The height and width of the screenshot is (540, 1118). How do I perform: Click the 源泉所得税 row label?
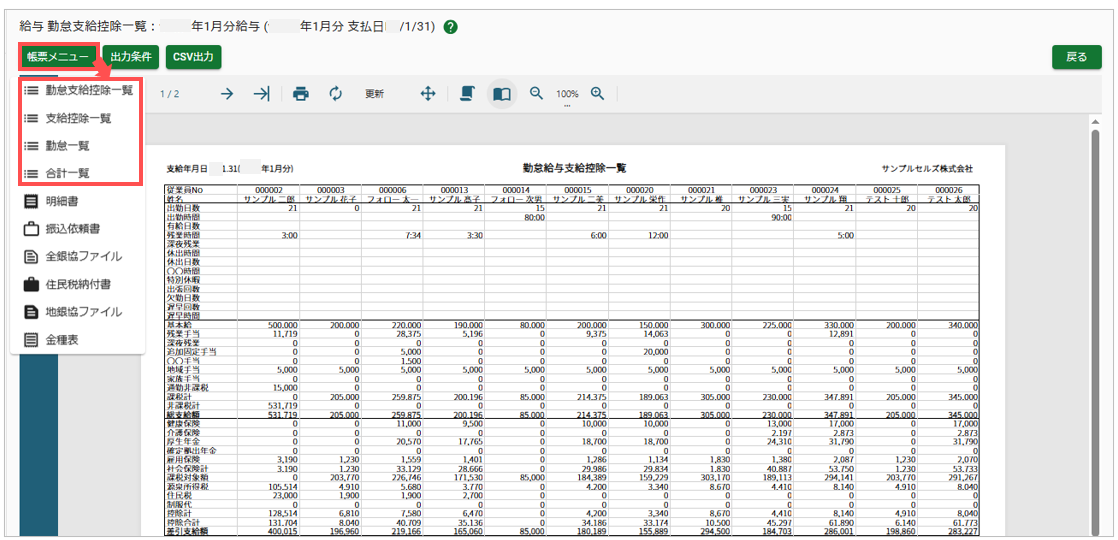pyautogui.click(x=188, y=486)
